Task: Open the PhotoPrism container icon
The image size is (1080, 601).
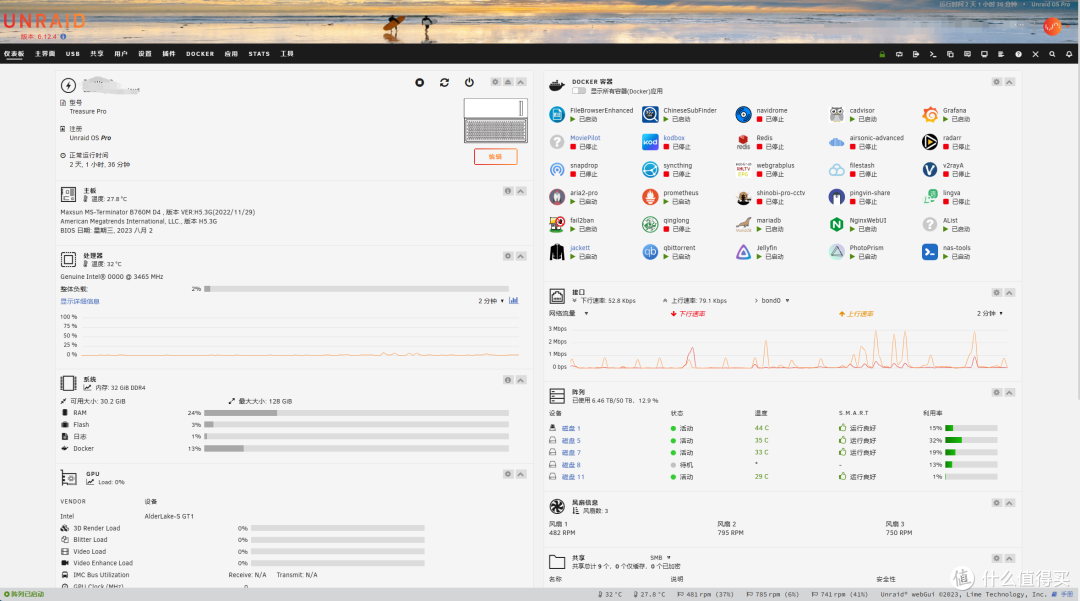Action: (836, 252)
